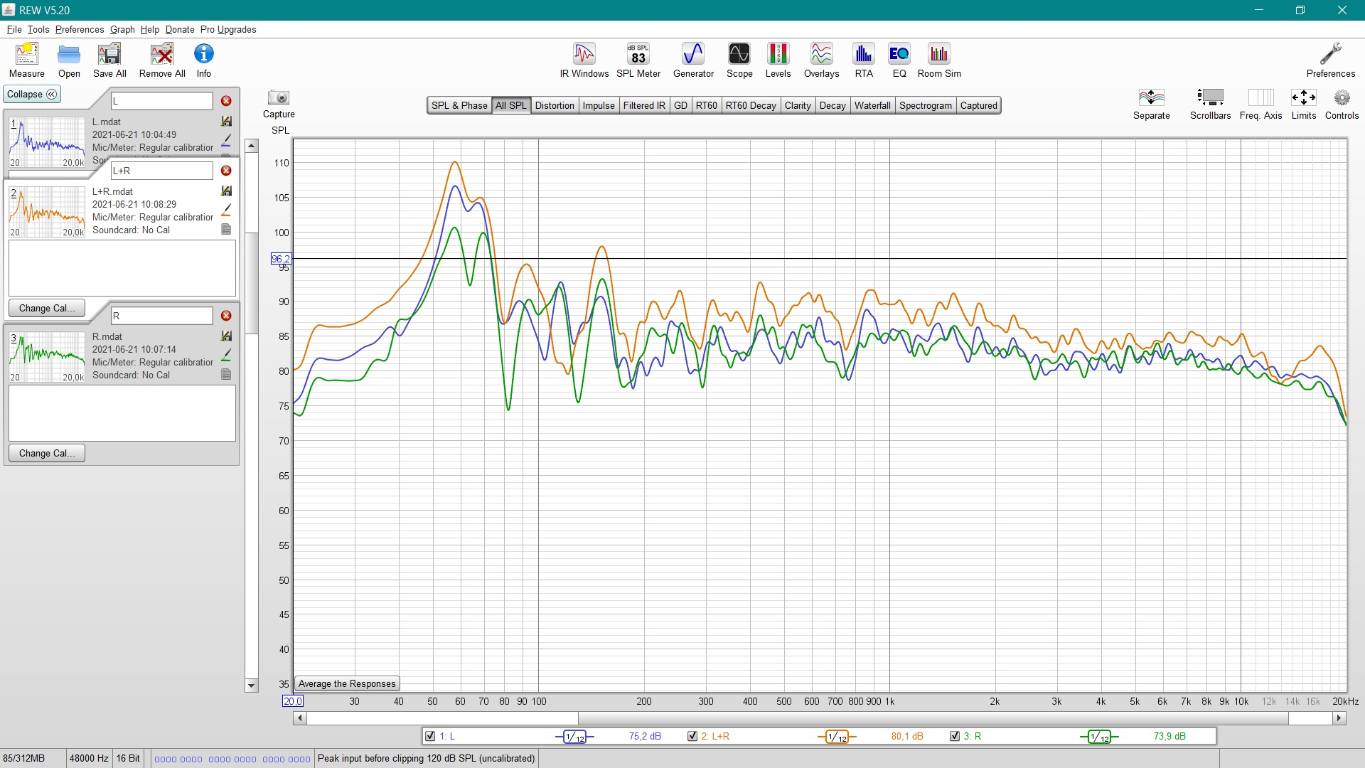The image size is (1365, 768).
Task: Launch the RTA analyzer
Action: click(864, 60)
